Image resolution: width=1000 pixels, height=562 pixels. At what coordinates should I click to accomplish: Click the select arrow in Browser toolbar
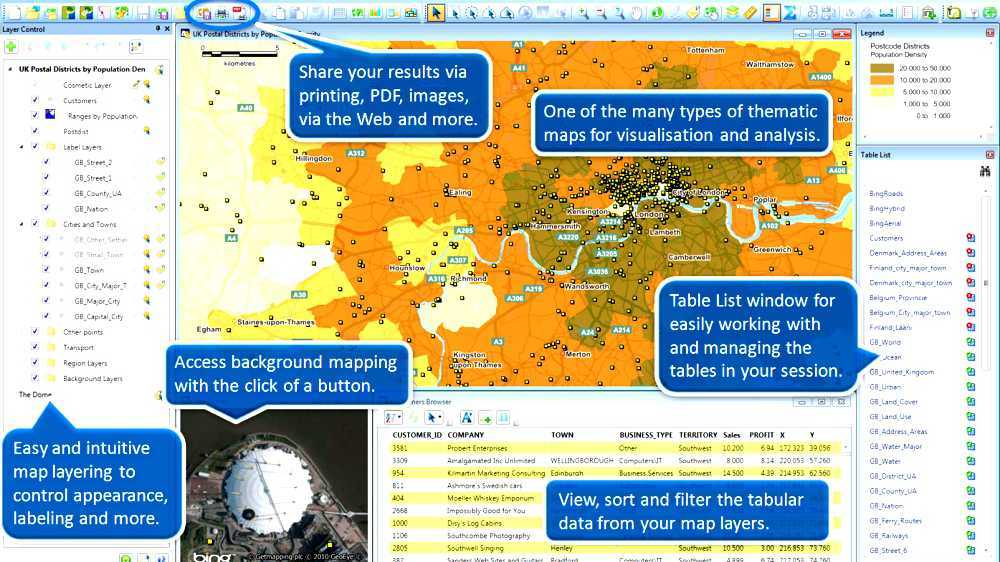pos(433,418)
